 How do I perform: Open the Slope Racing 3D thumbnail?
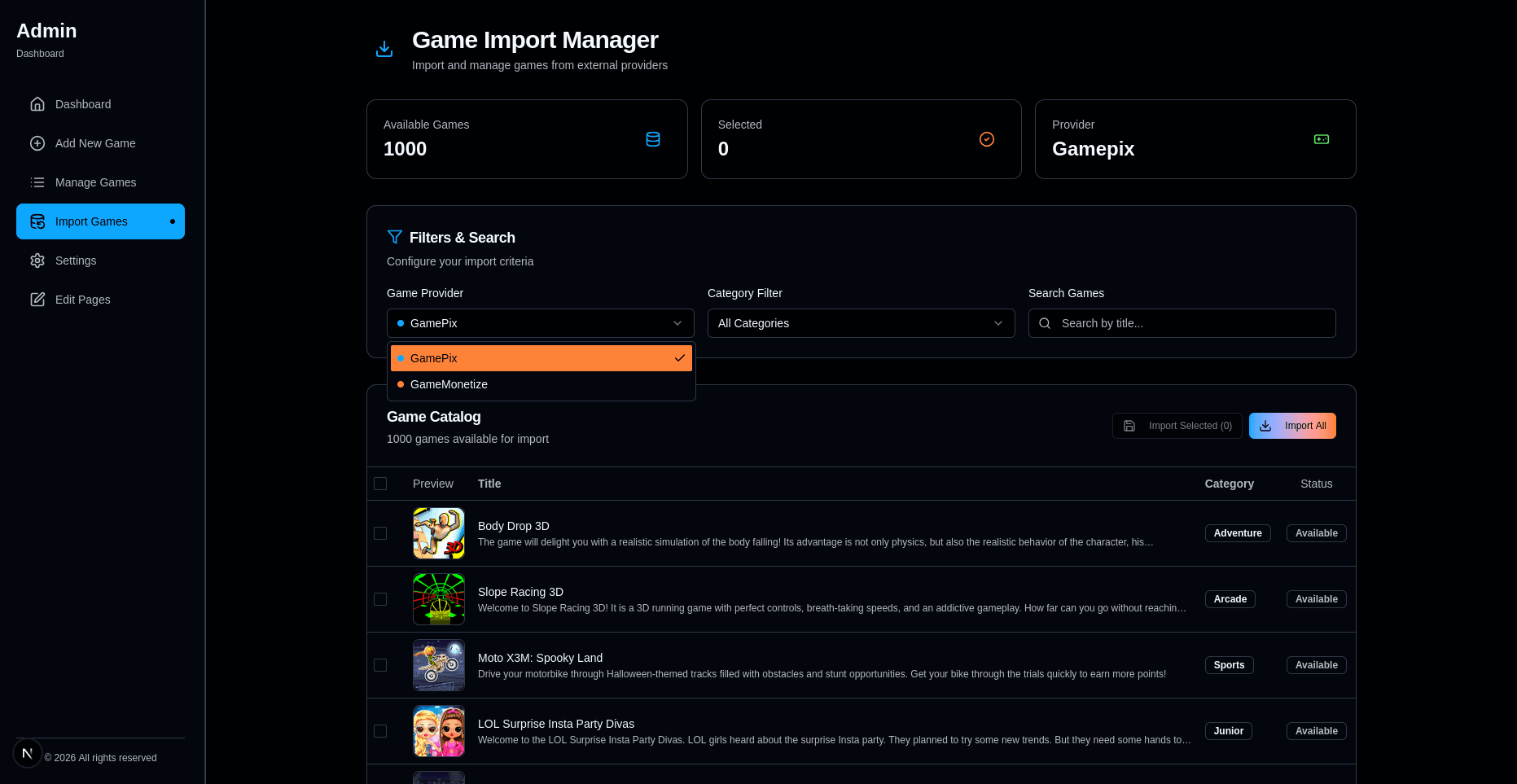(439, 599)
